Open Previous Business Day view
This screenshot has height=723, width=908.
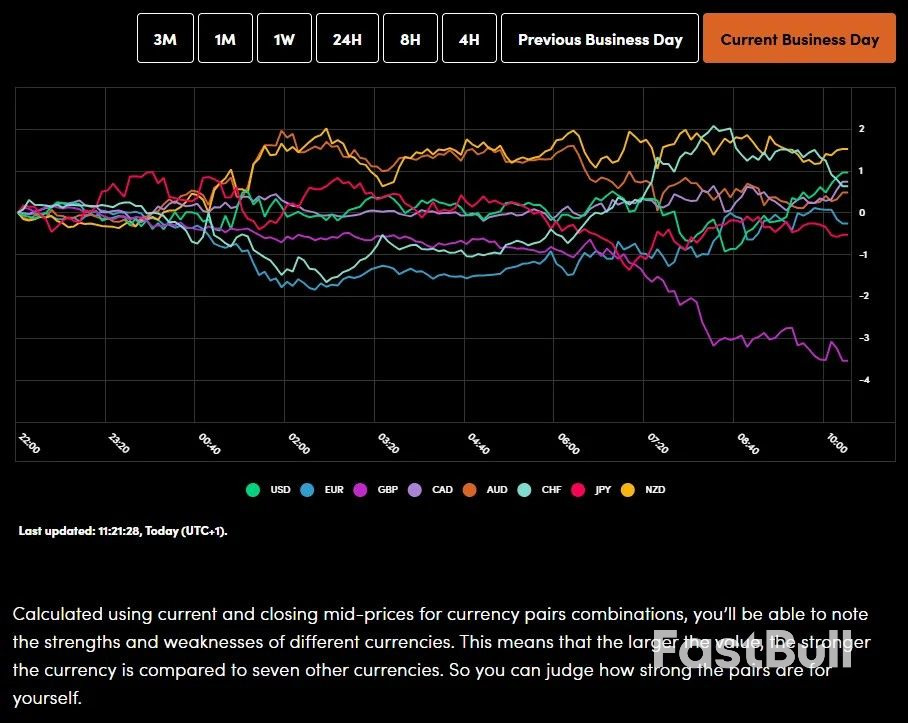[600, 38]
